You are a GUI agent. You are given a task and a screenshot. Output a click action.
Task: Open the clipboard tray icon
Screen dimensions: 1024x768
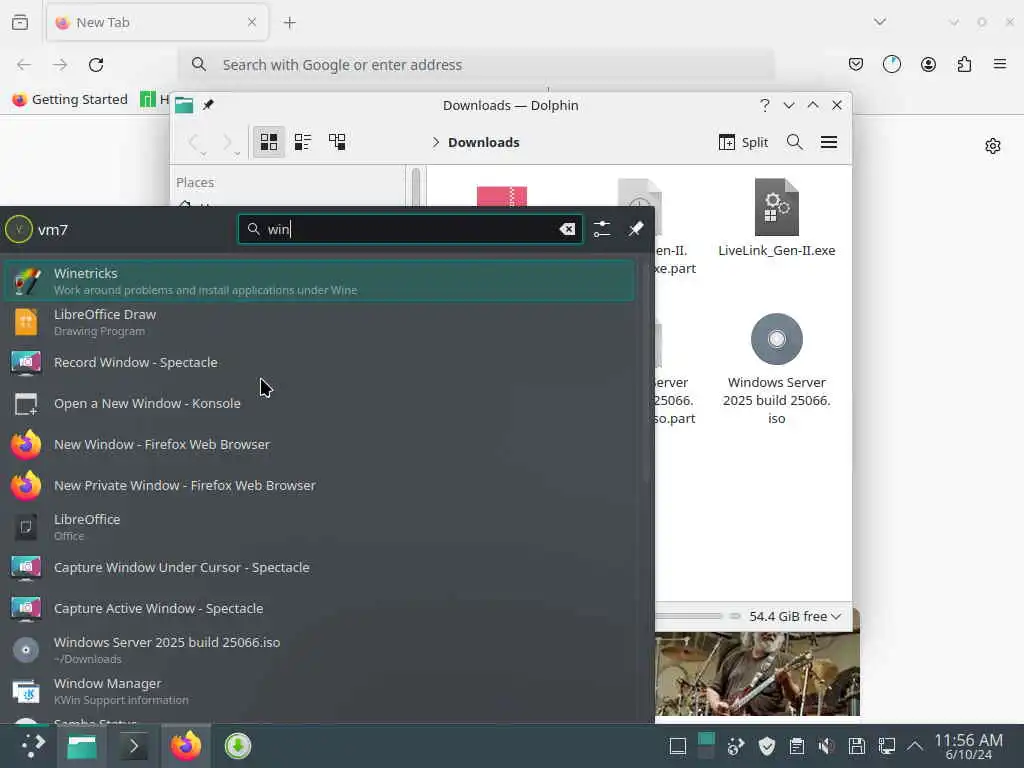point(797,746)
